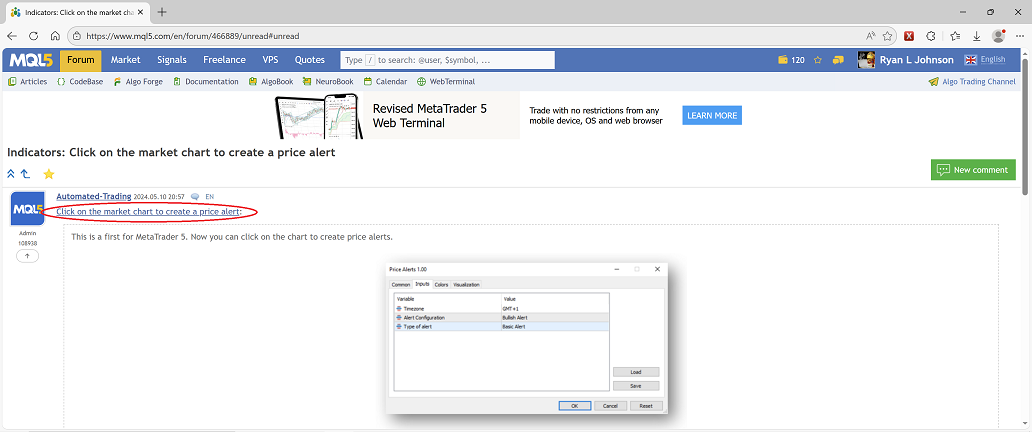Open a new browser tab
Viewport: 1032px width, 432px height.
point(162,12)
